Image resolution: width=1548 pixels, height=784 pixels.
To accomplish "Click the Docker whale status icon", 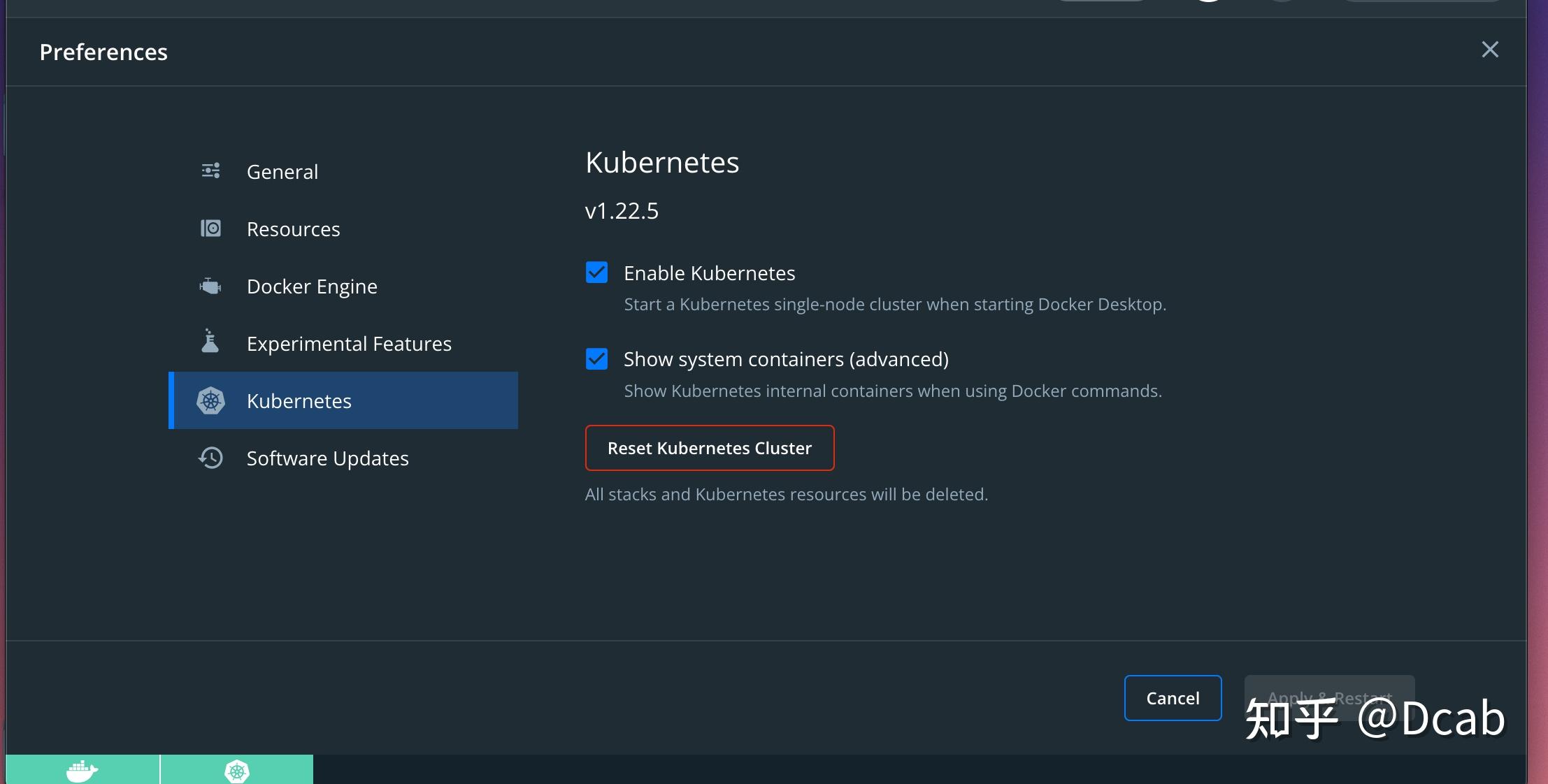I will 82,771.
